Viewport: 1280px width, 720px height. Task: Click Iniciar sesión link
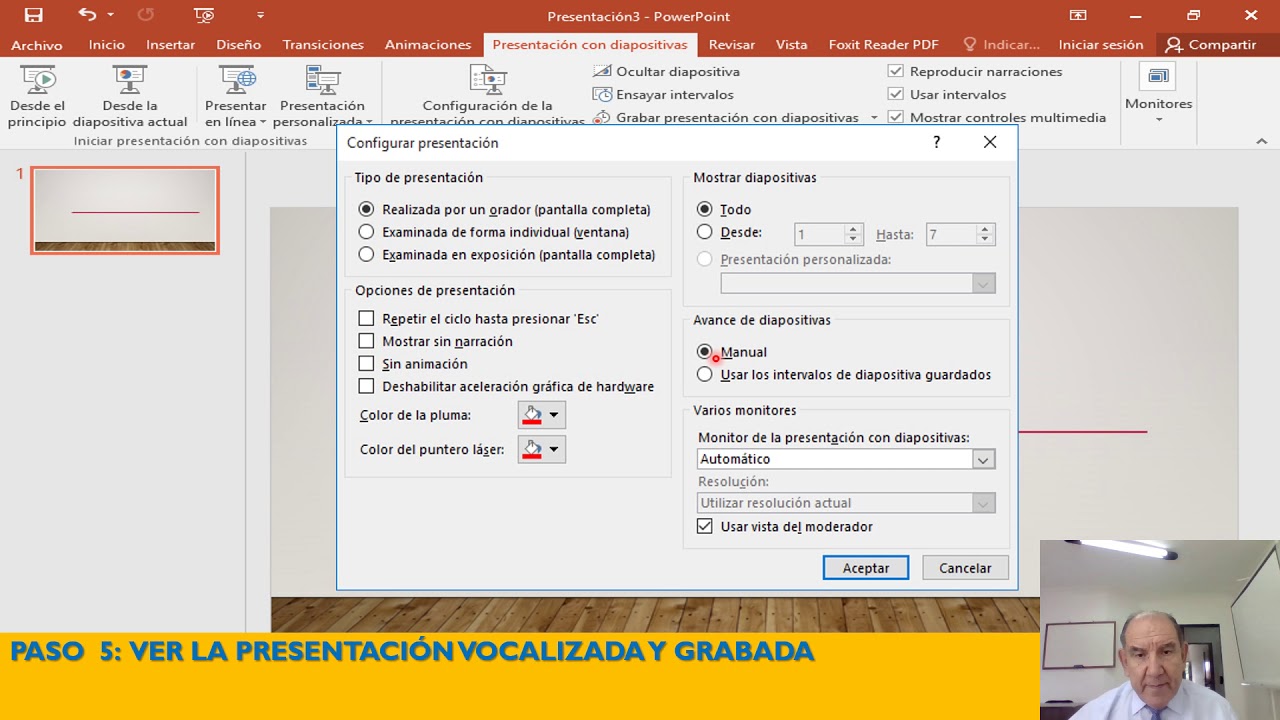[1101, 45]
